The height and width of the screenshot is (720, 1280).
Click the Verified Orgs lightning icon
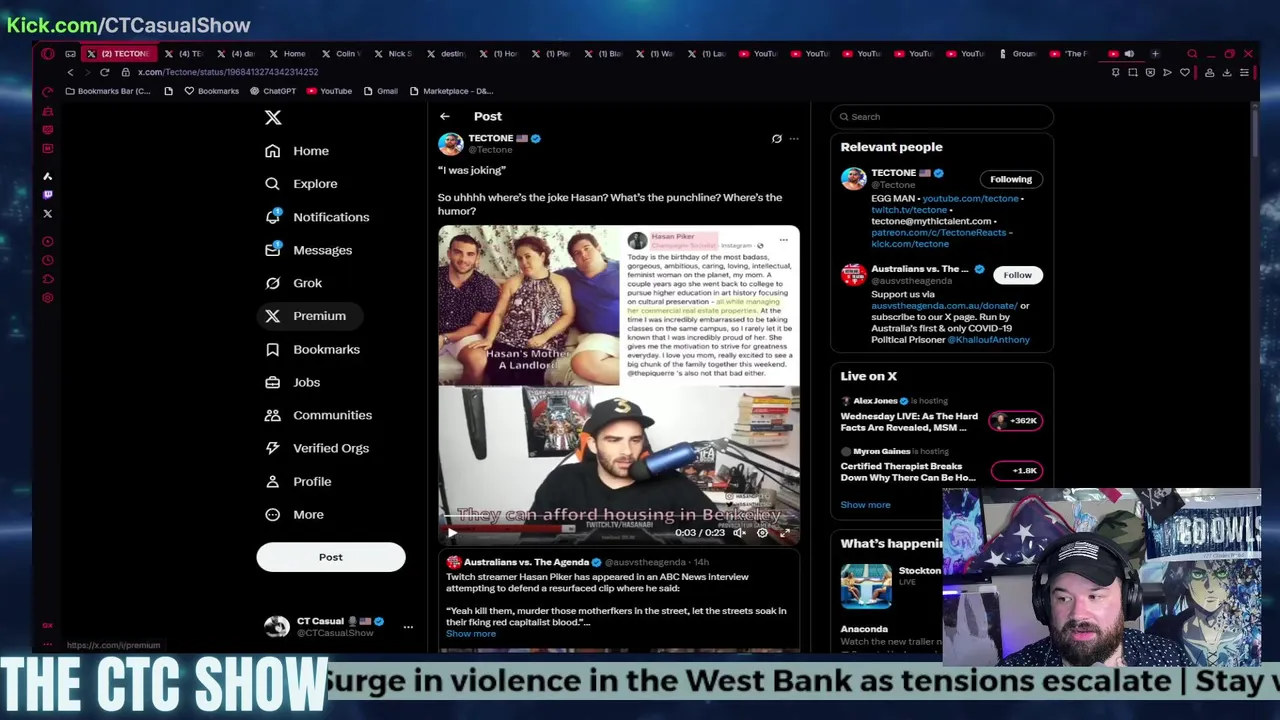tap(272, 448)
